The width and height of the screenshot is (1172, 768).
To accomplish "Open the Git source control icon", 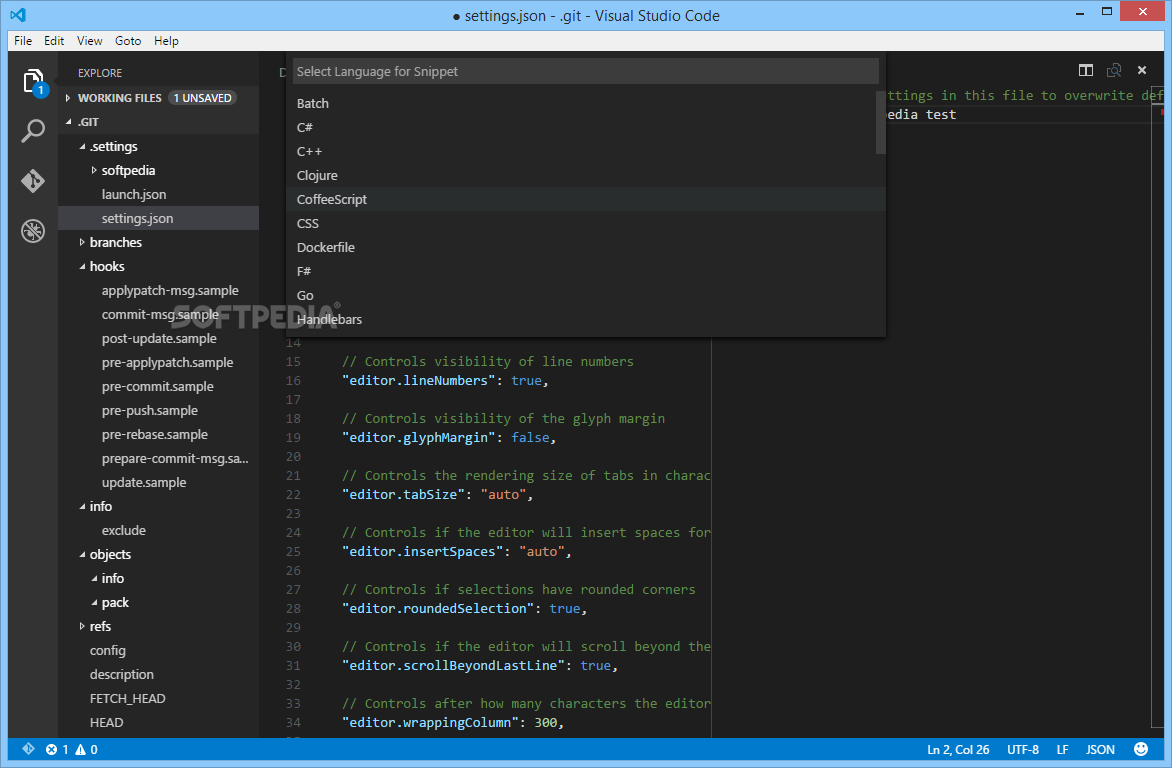I will (x=33, y=181).
